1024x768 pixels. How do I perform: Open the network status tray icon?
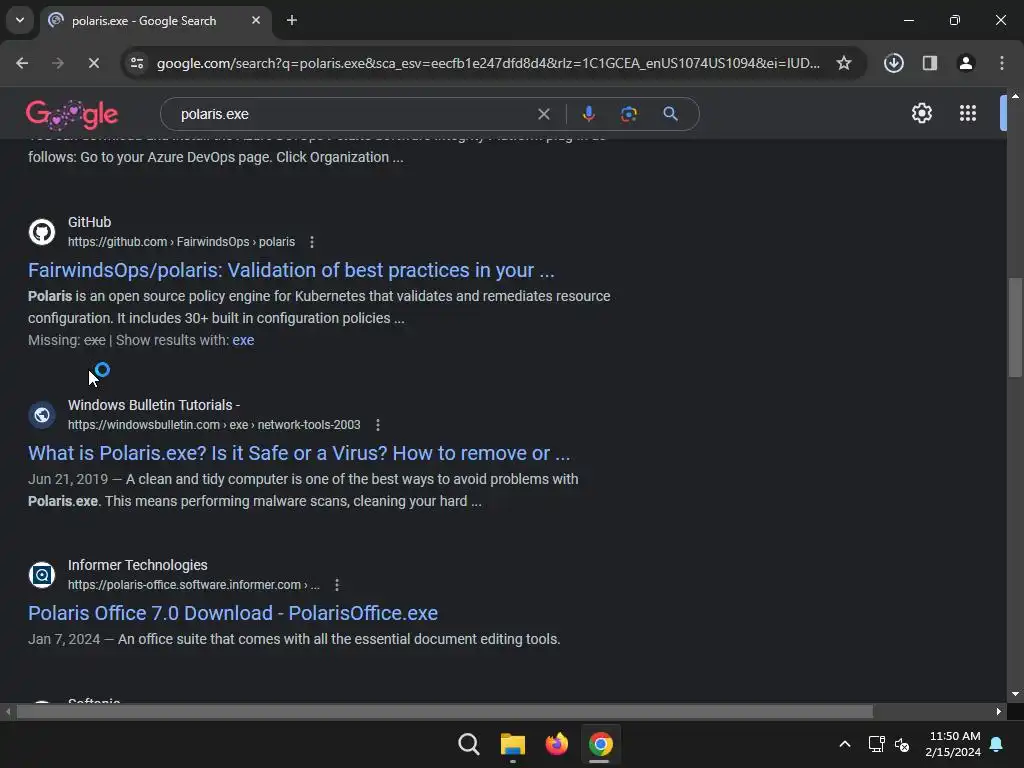click(876, 744)
